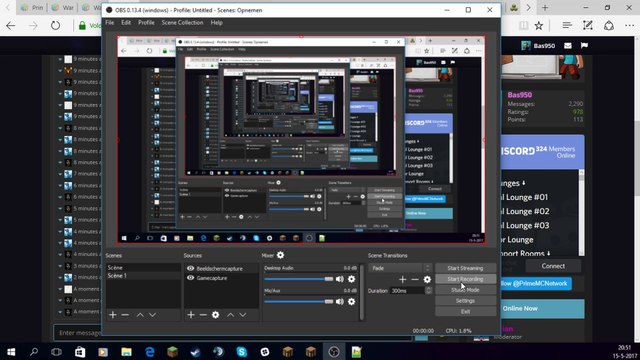
Task: Select Scène in the Scenes list
Action: click(143, 268)
